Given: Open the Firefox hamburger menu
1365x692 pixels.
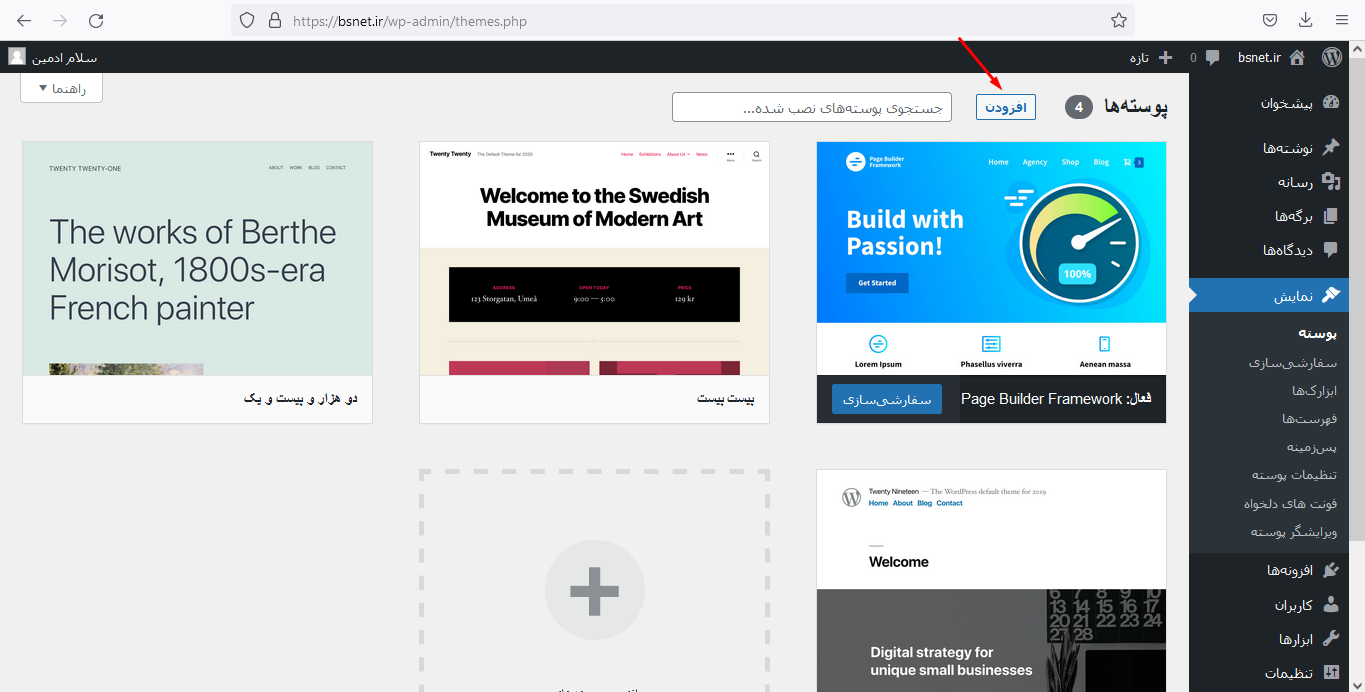Looking at the screenshot, I should coord(1341,20).
